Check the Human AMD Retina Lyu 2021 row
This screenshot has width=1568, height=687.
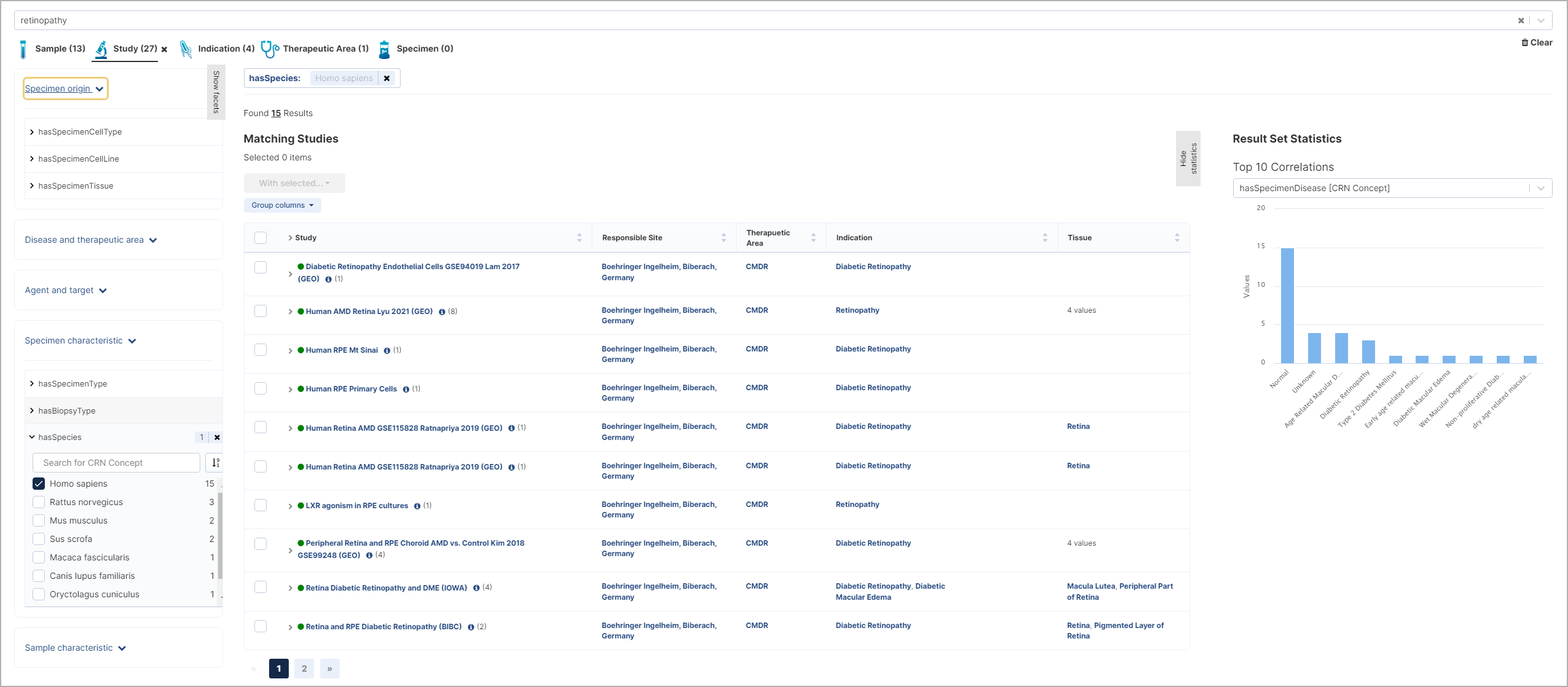coord(261,311)
